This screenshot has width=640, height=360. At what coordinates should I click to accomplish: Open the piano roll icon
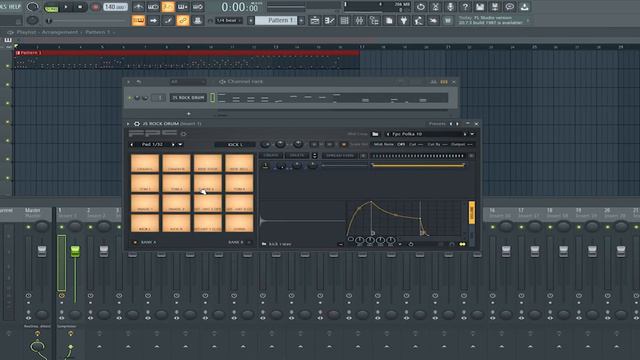(329, 20)
